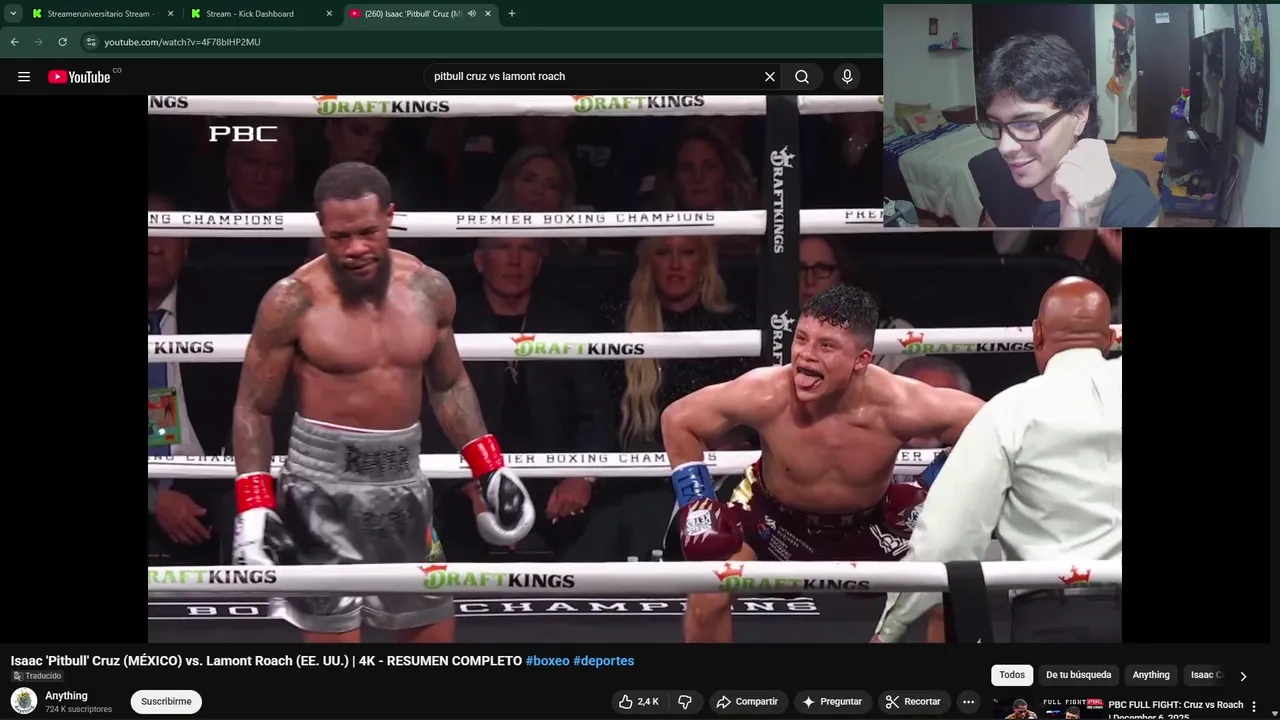This screenshot has width=1280, height=720.
Task: Click the video title text
Action: click(266, 661)
